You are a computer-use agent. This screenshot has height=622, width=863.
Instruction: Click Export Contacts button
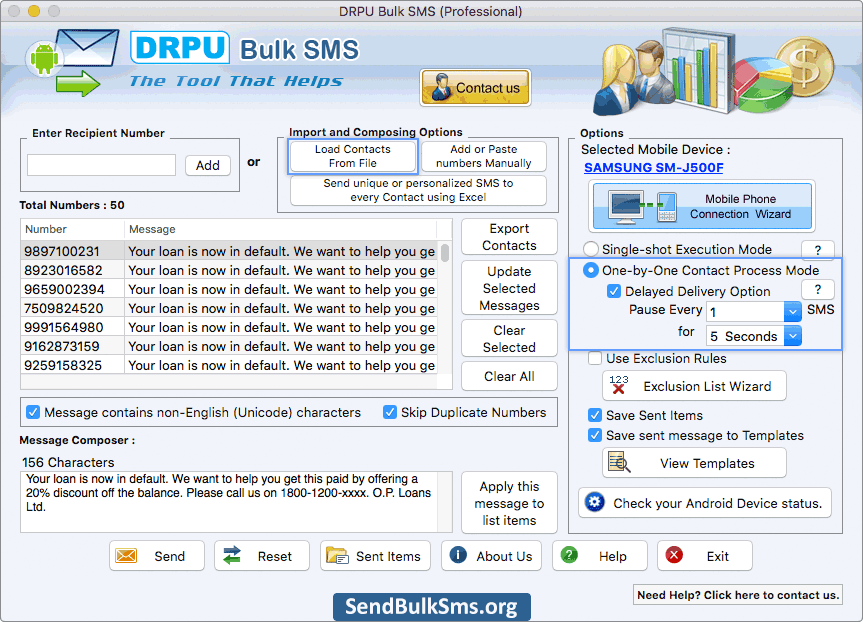pyautogui.click(x=509, y=237)
